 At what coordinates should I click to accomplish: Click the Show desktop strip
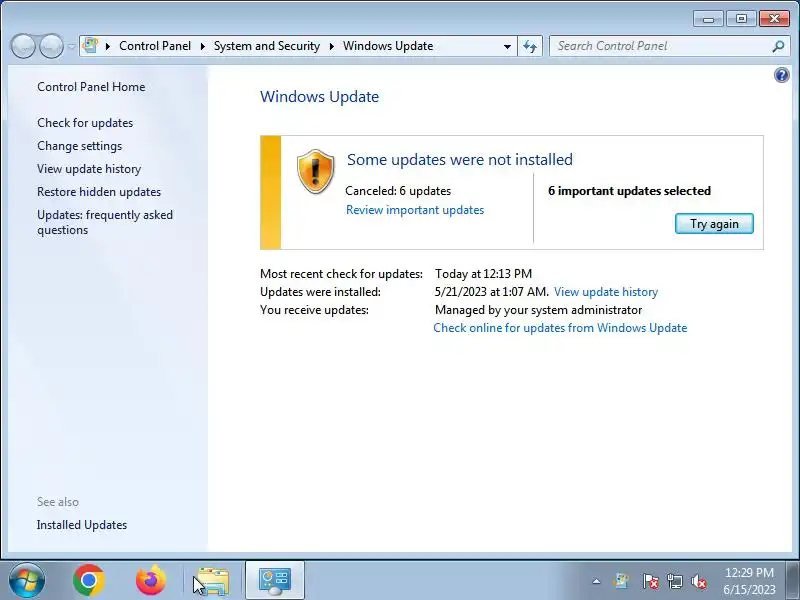click(793, 581)
